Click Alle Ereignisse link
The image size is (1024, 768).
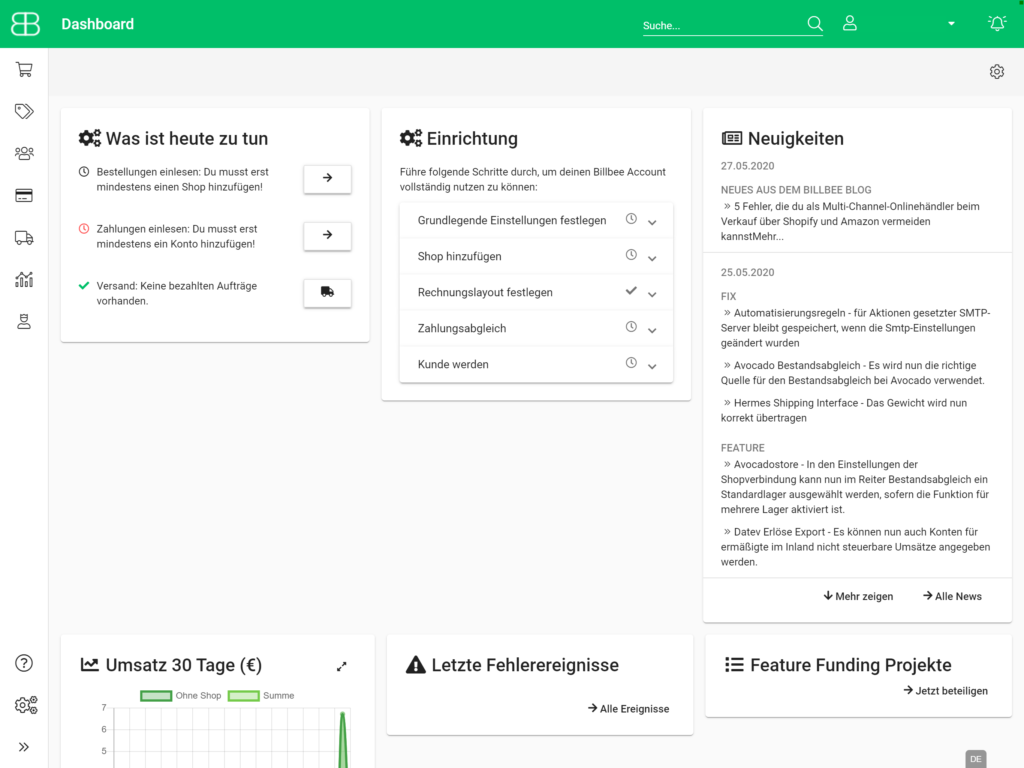(x=628, y=709)
